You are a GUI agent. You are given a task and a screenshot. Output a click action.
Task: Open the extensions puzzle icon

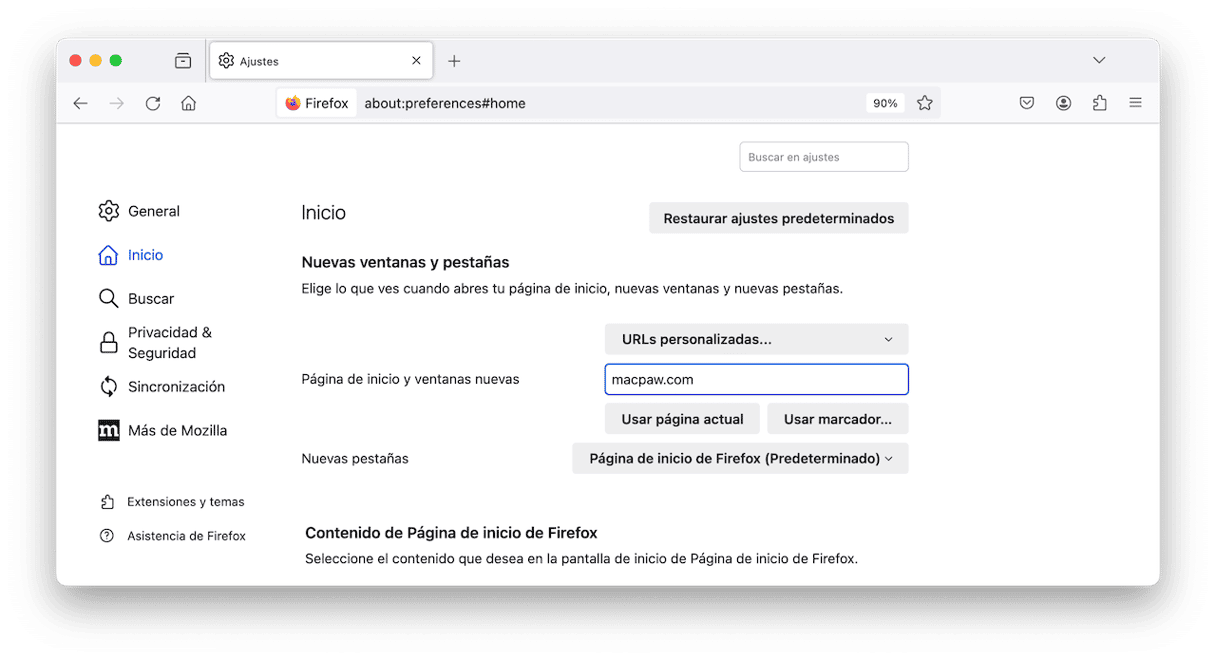coord(1100,103)
